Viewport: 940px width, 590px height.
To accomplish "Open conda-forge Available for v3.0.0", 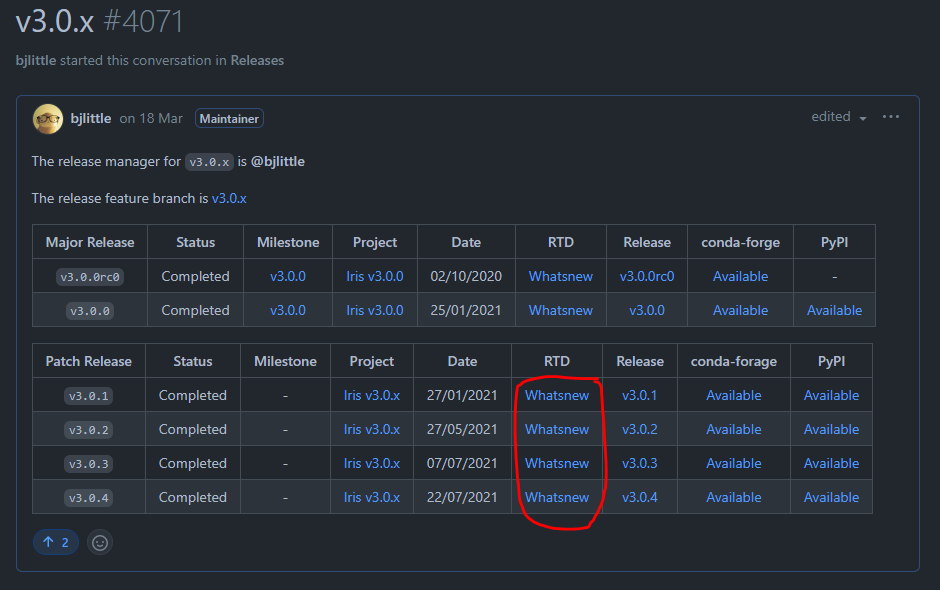I will pos(740,311).
